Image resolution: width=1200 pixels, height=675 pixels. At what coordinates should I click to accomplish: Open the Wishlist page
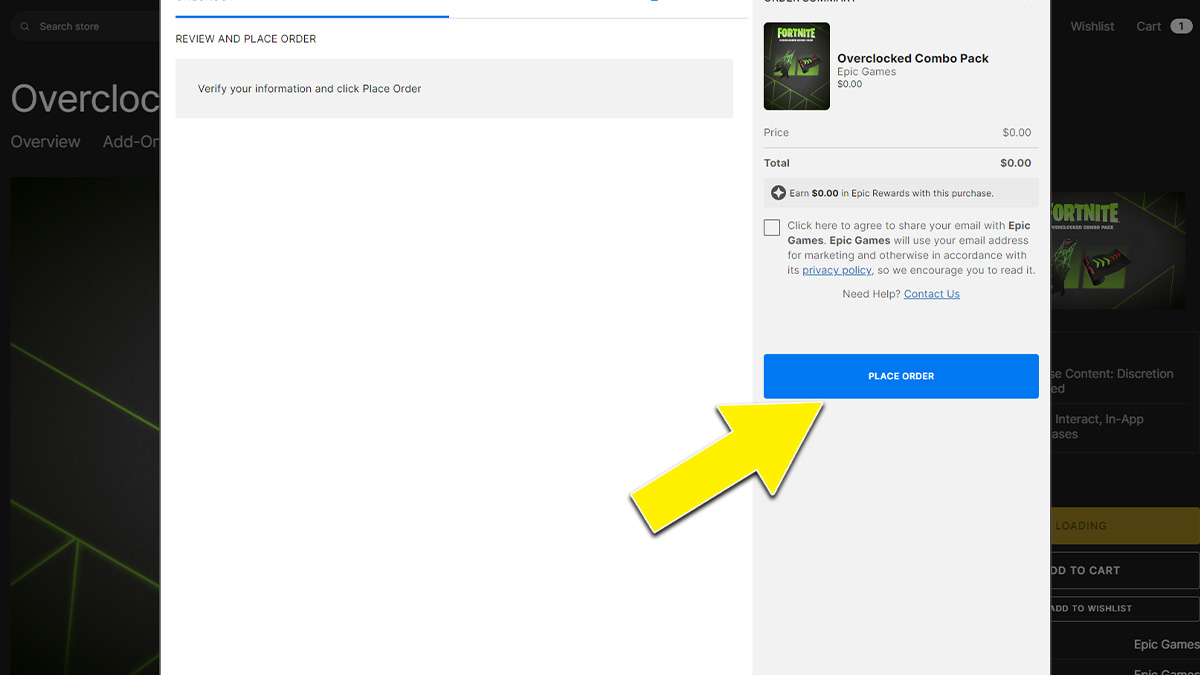(1092, 27)
